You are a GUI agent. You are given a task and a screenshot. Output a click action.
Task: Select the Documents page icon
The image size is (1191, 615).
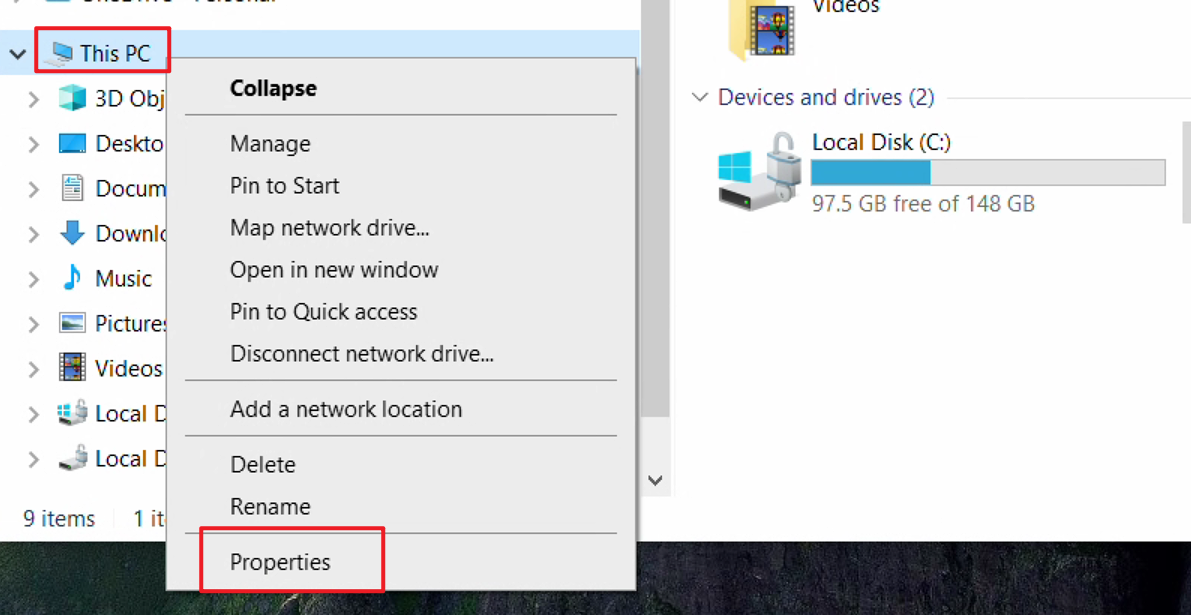pyautogui.click(x=72, y=188)
